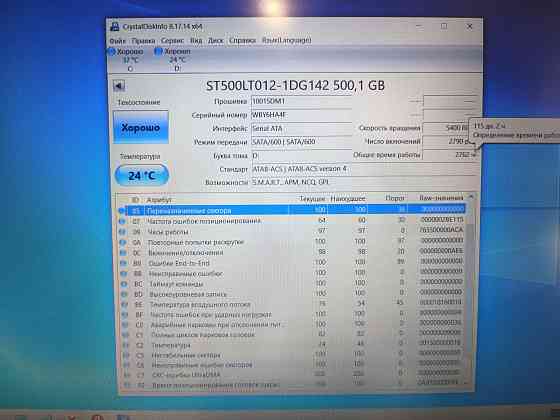Open the Вид menu
560x420 pixels.
point(196,41)
